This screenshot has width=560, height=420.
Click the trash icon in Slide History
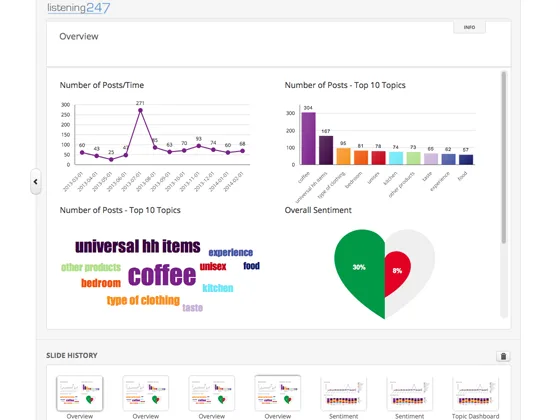point(503,356)
